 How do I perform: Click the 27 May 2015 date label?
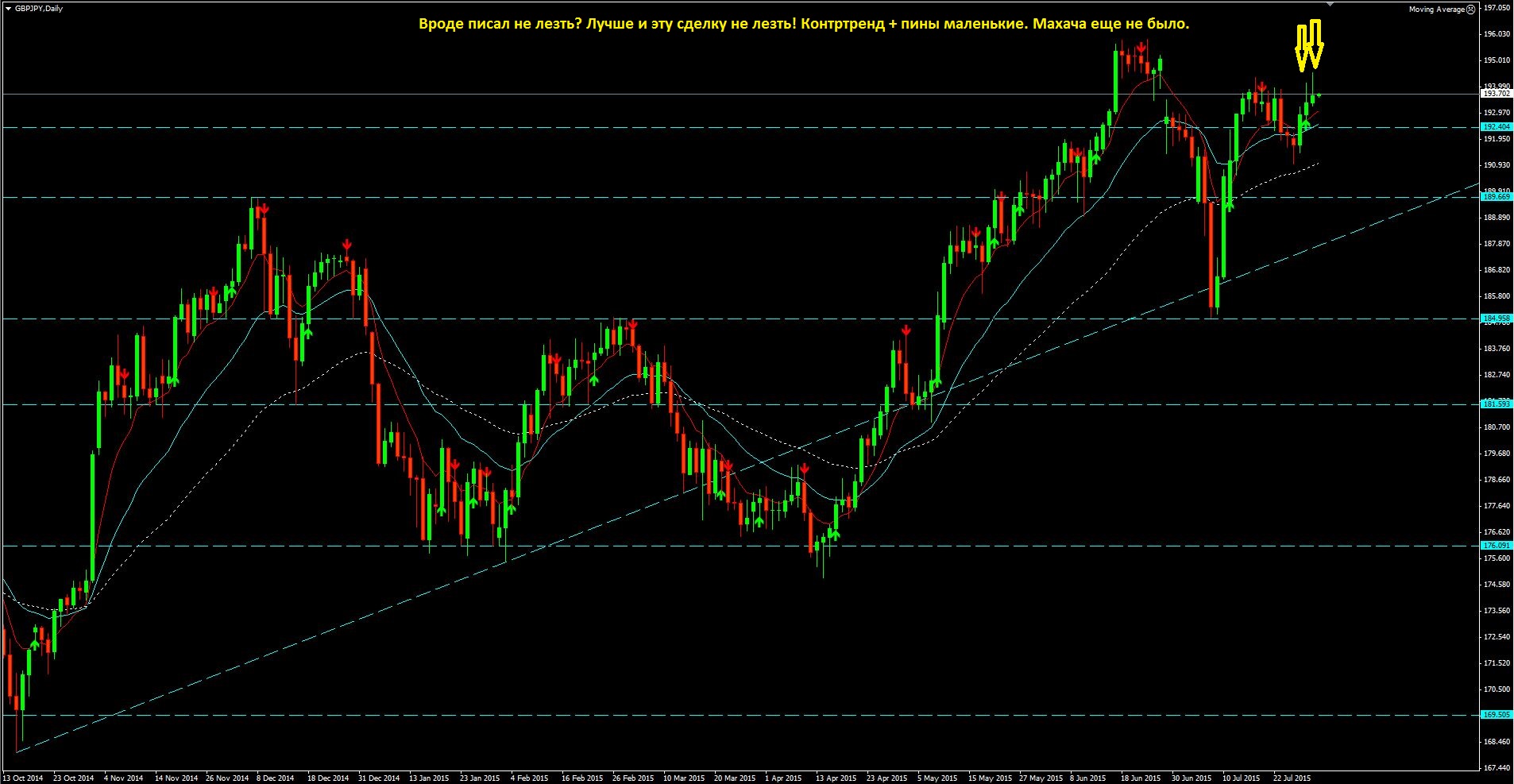pos(1041,778)
